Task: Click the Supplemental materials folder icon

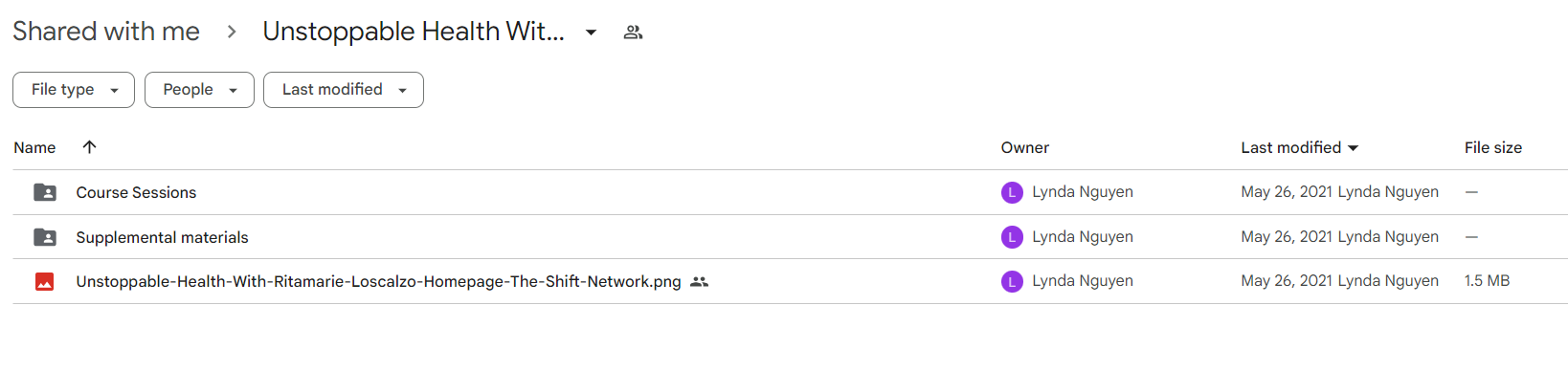Action: pos(45,237)
